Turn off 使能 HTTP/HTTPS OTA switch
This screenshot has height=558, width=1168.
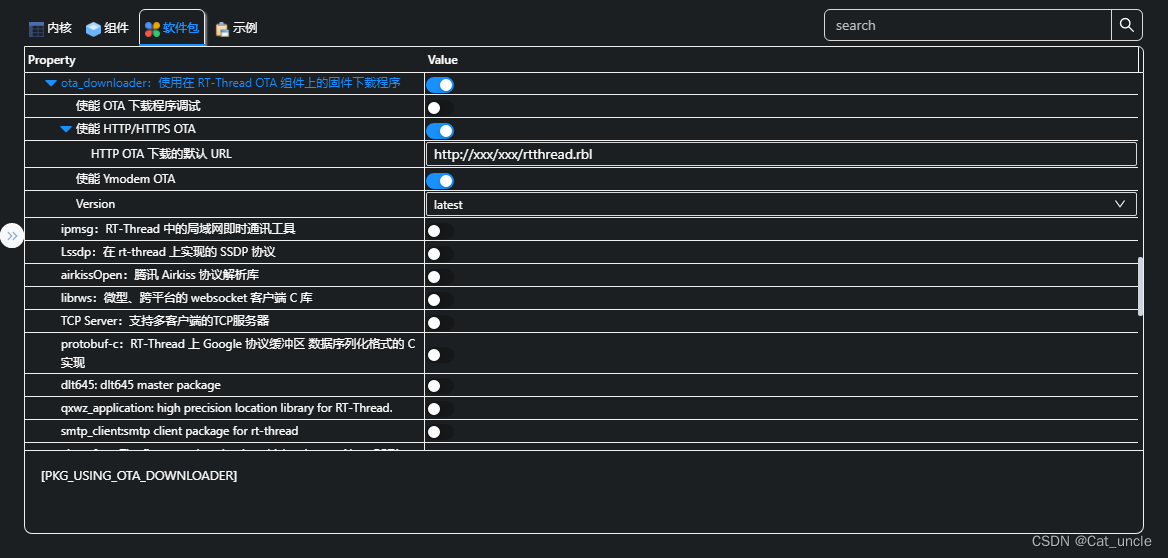[x=439, y=131]
